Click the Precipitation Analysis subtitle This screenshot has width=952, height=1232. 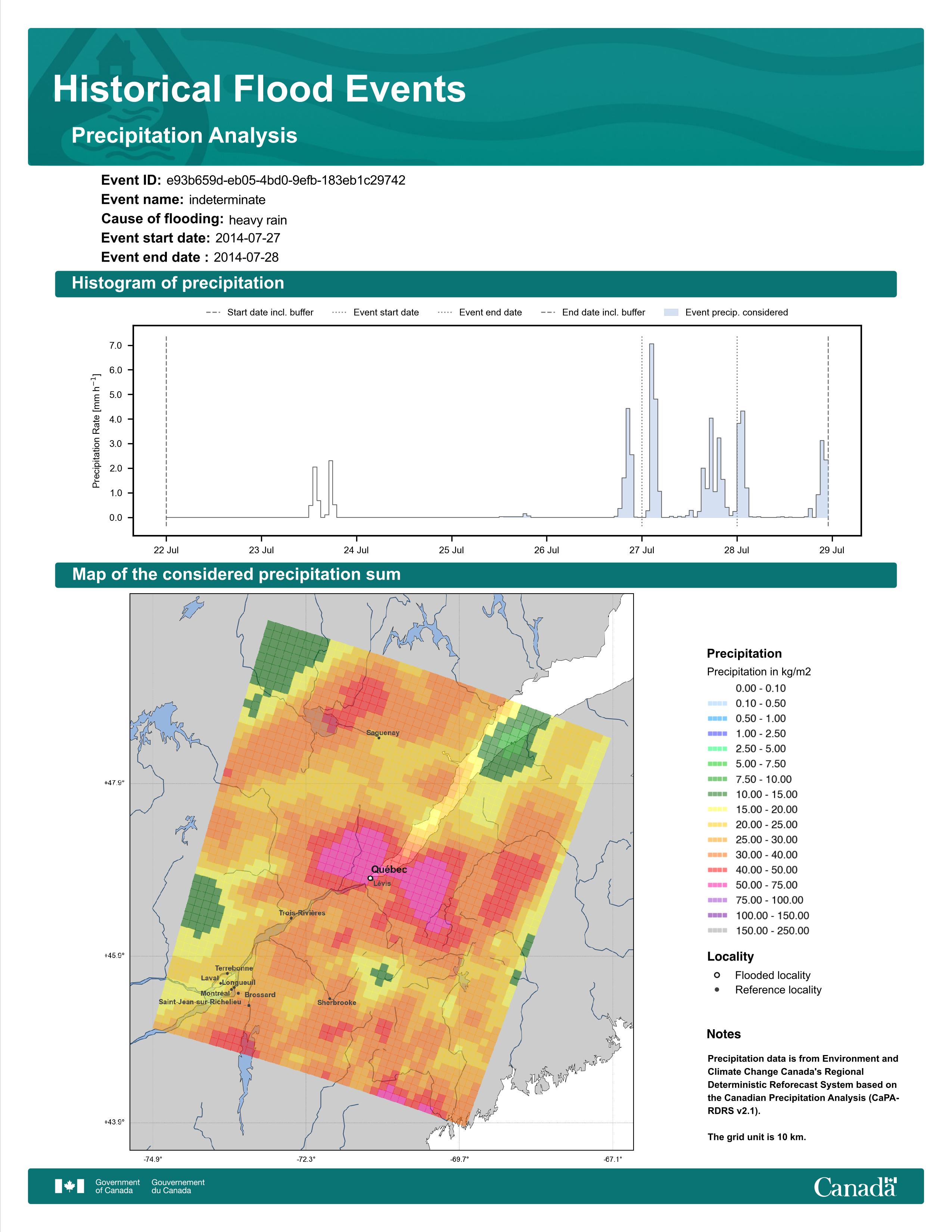184,136
